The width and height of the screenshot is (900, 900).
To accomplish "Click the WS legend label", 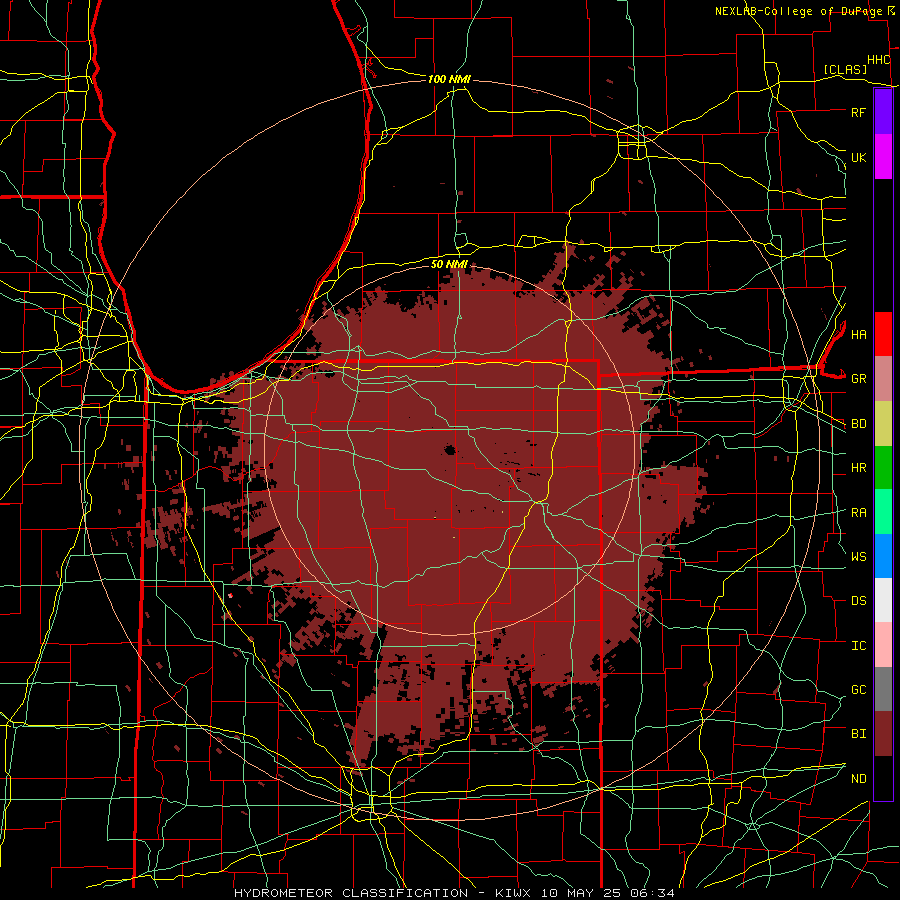I will [858, 556].
